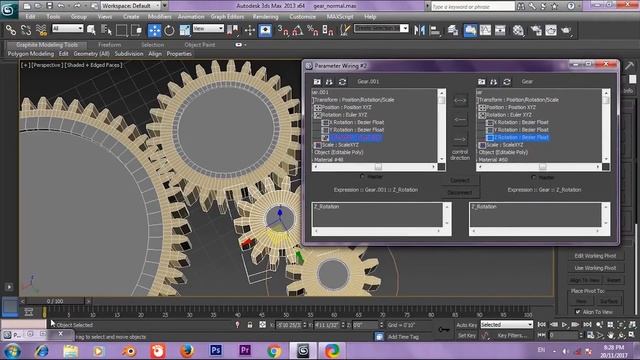Click the Select and Manipulate tool
The width and height of the screenshot is (640, 360).
(x=249, y=30)
